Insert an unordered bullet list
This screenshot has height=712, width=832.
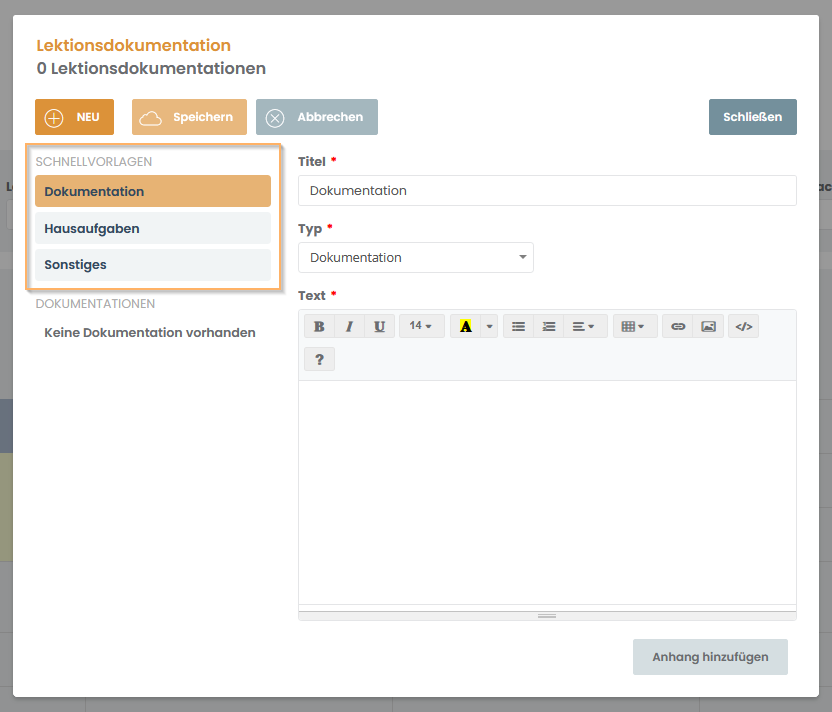pyautogui.click(x=518, y=326)
